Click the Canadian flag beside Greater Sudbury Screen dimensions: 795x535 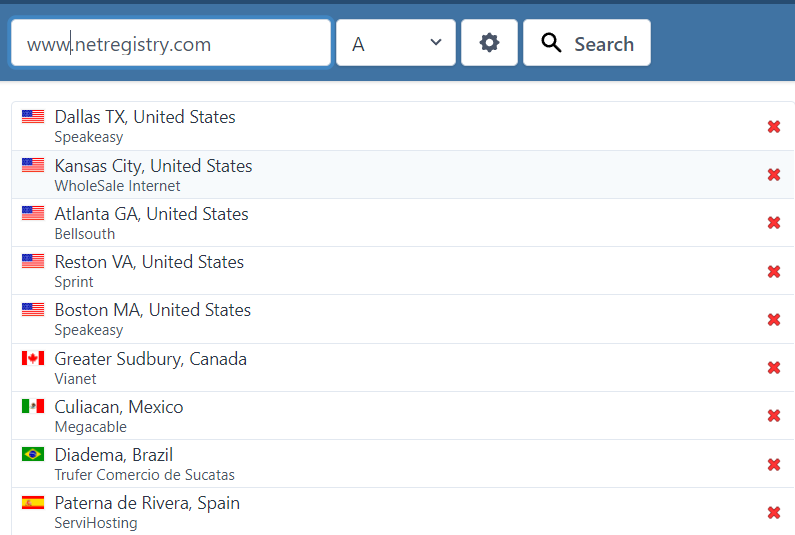pyautogui.click(x=33, y=358)
